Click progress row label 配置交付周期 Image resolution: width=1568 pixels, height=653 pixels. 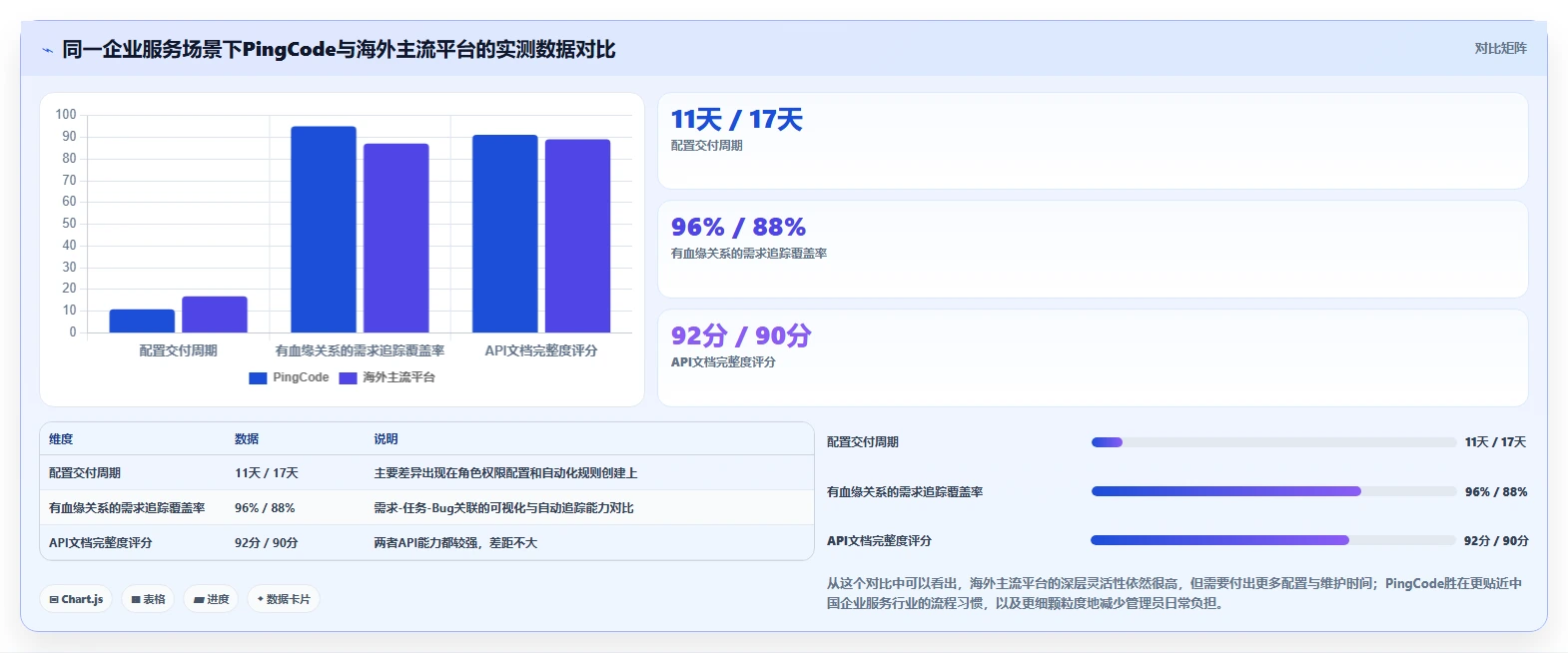pyautogui.click(x=863, y=442)
